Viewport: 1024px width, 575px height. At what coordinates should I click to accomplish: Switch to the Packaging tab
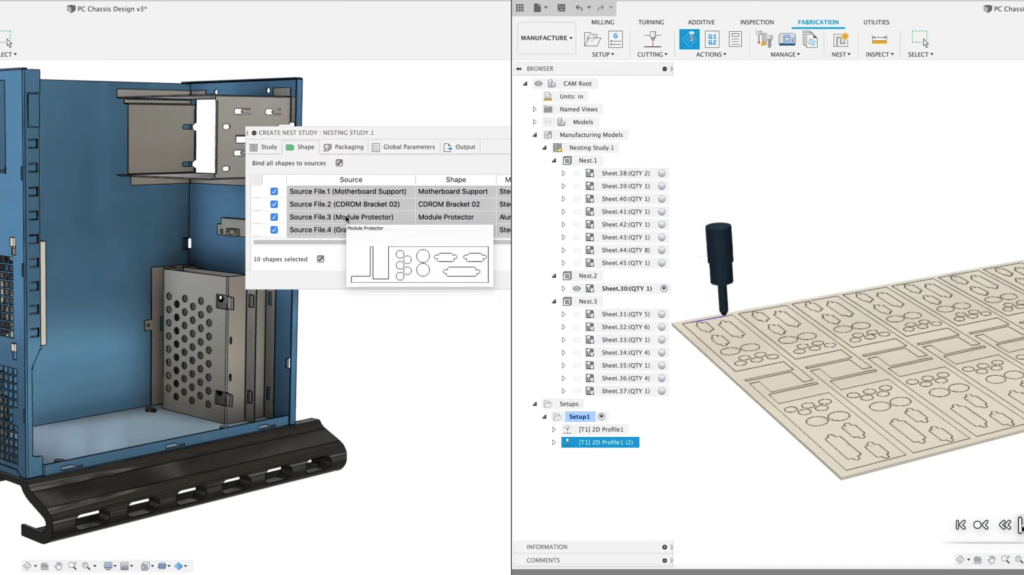(x=342, y=147)
